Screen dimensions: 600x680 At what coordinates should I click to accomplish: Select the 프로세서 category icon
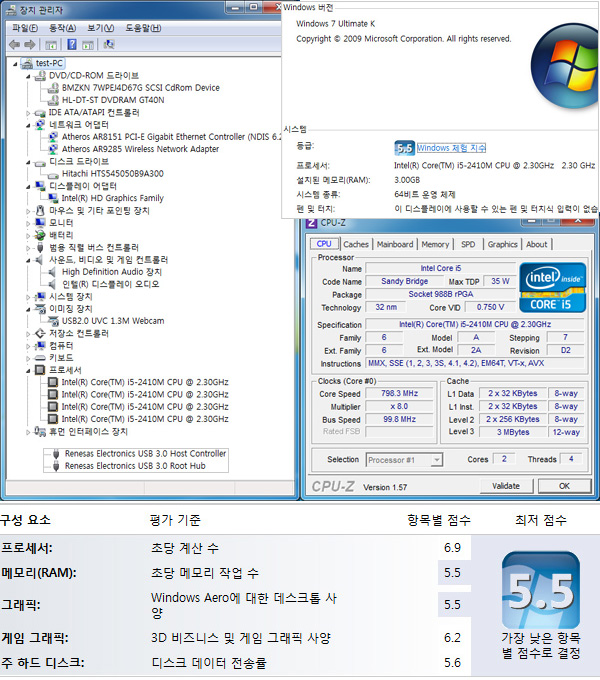40,370
